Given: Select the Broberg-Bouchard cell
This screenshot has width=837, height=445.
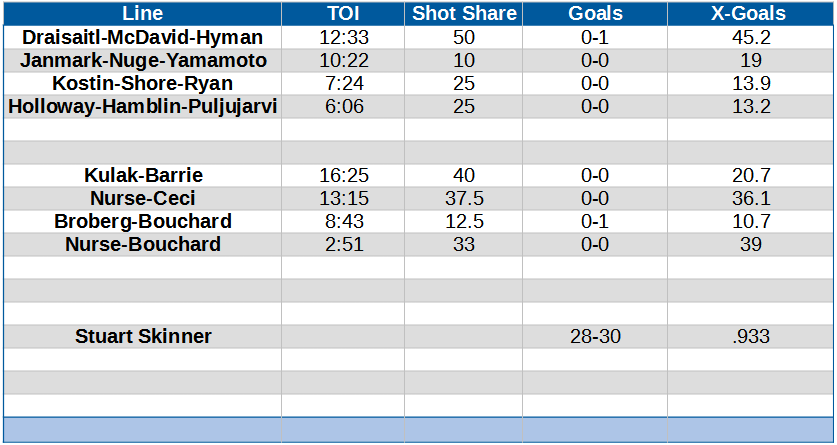Looking at the screenshot, I should click(143, 221).
